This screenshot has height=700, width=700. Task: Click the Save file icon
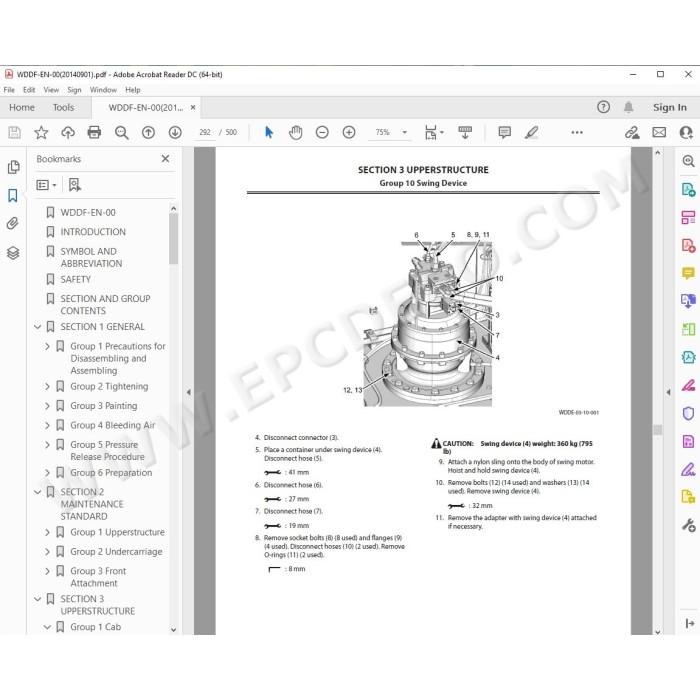click(x=14, y=132)
